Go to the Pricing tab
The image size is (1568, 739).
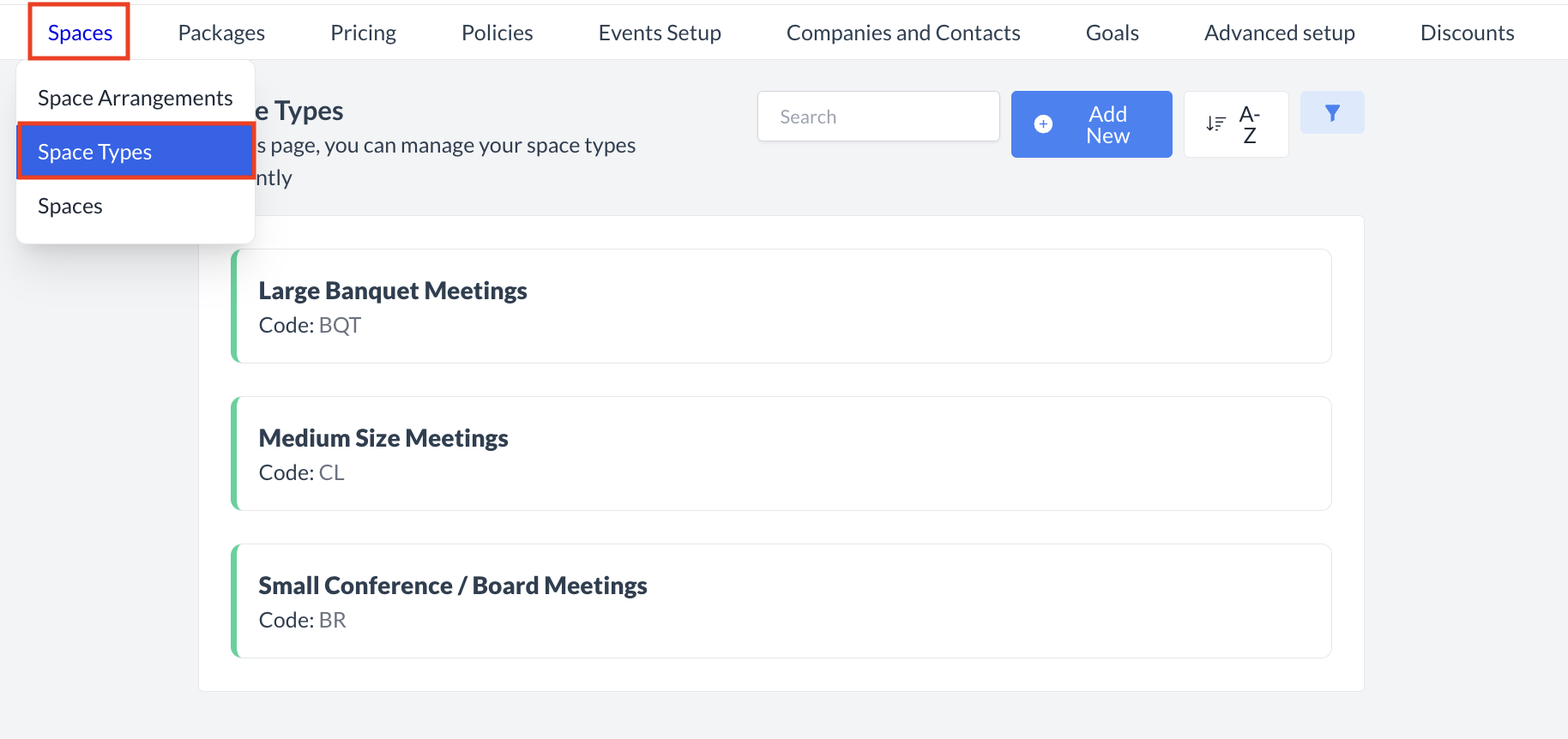point(363,33)
